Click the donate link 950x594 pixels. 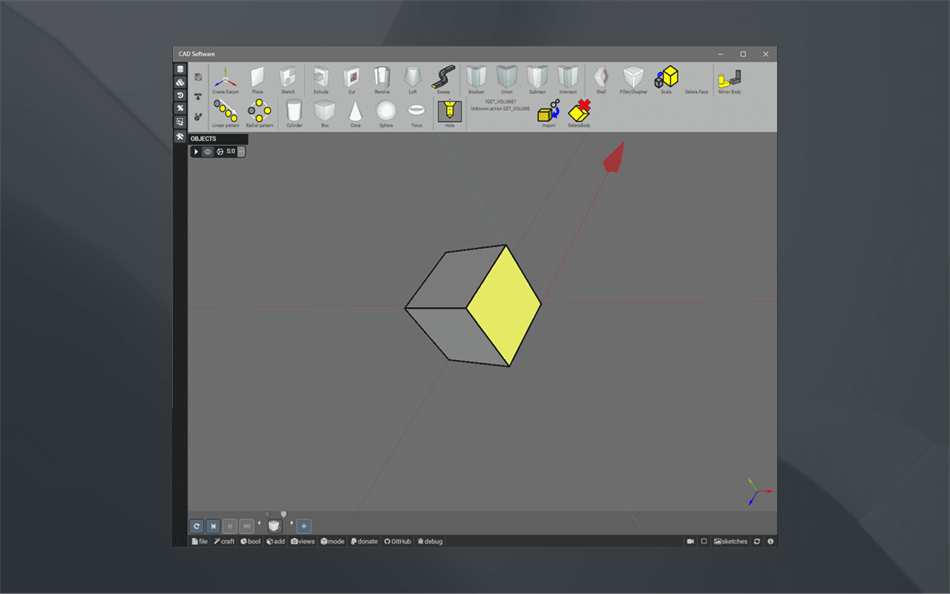tap(364, 541)
